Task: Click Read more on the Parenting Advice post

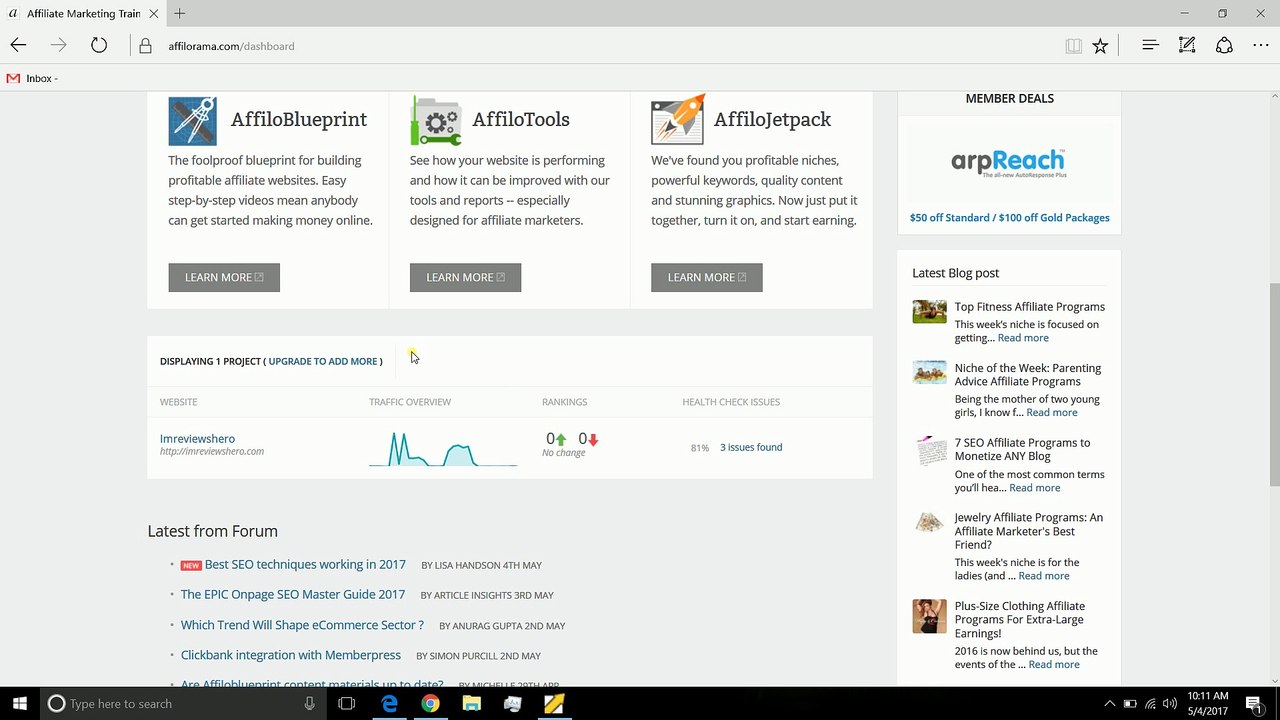Action: (1052, 412)
